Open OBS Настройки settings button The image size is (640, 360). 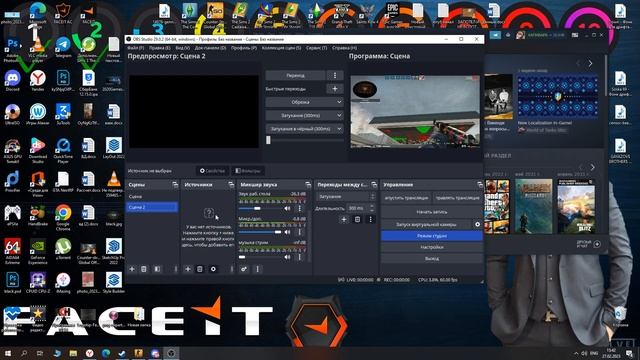click(431, 247)
